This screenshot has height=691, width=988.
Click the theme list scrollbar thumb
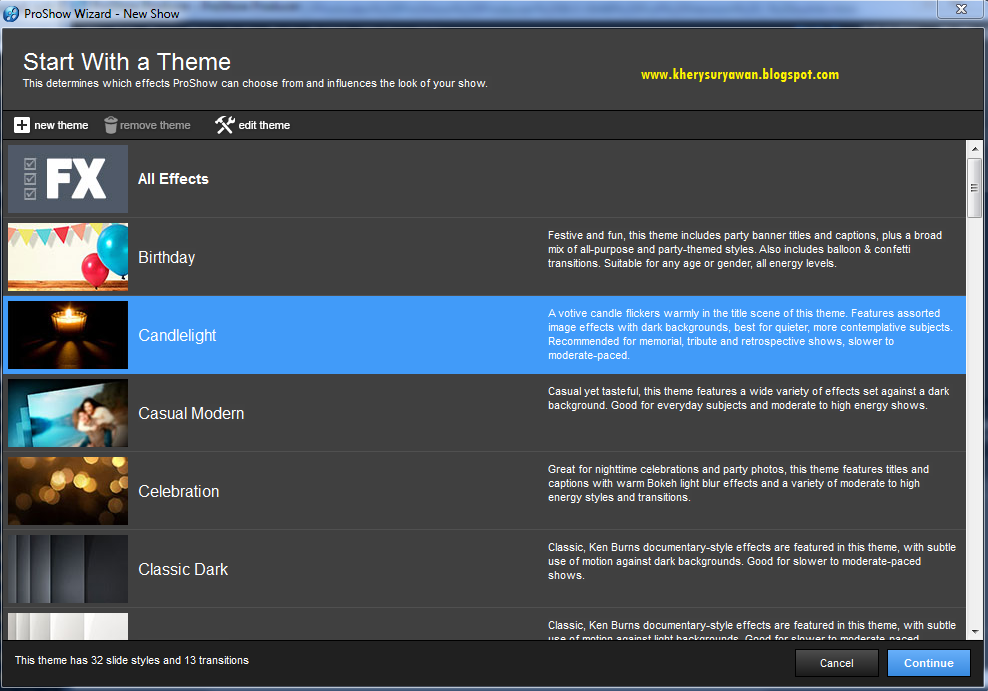click(x=975, y=188)
